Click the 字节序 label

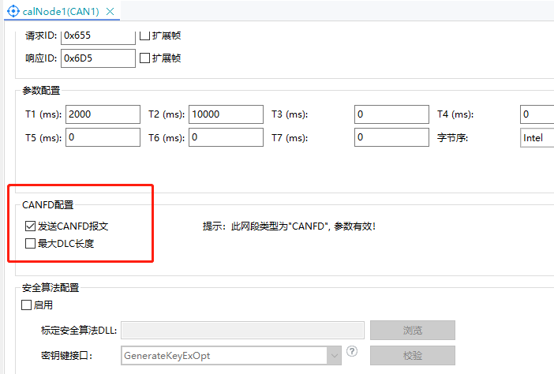click(x=452, y=138)
